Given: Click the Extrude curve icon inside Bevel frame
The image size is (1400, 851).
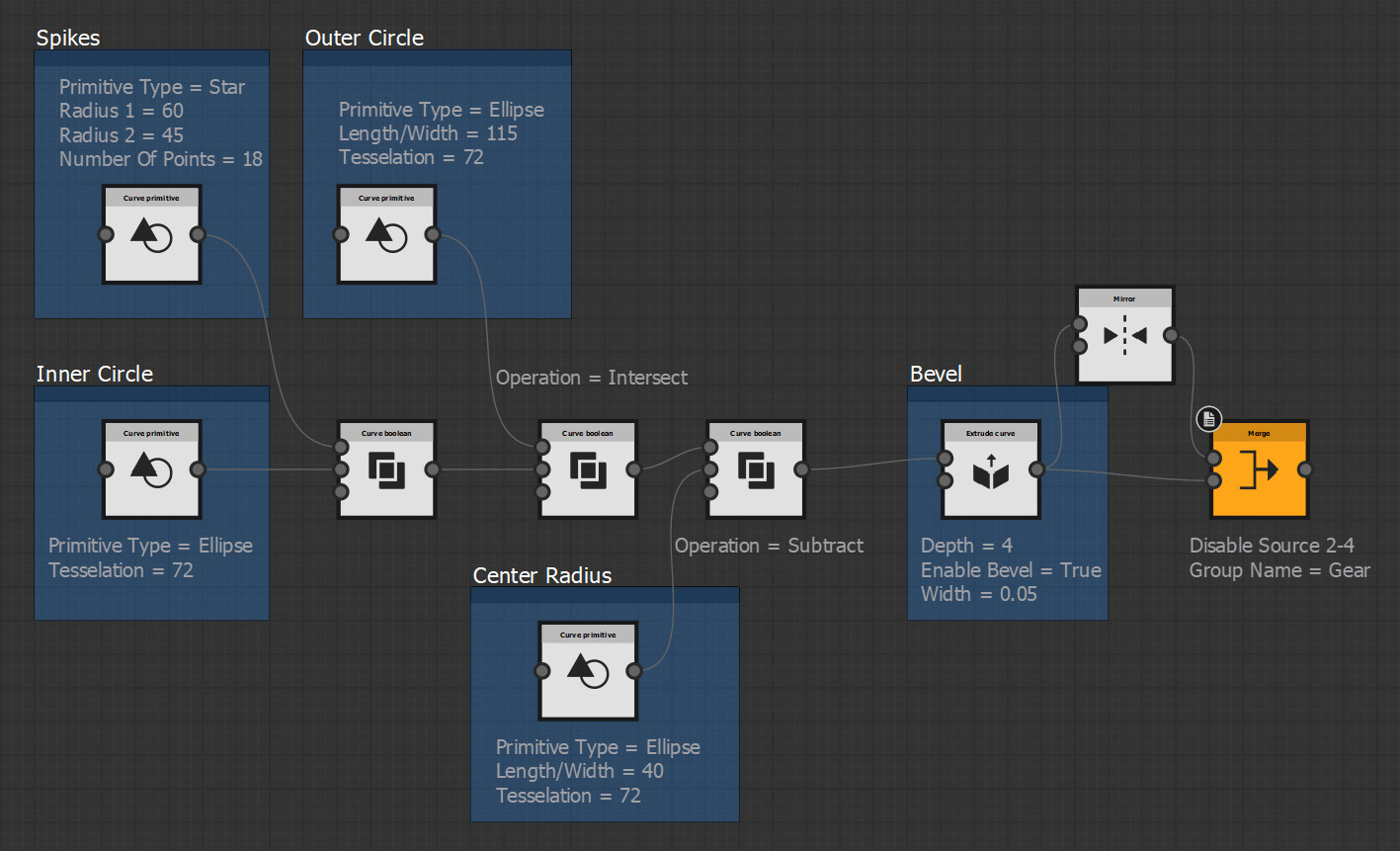Looking at the screenshot, I should (991, 470).
